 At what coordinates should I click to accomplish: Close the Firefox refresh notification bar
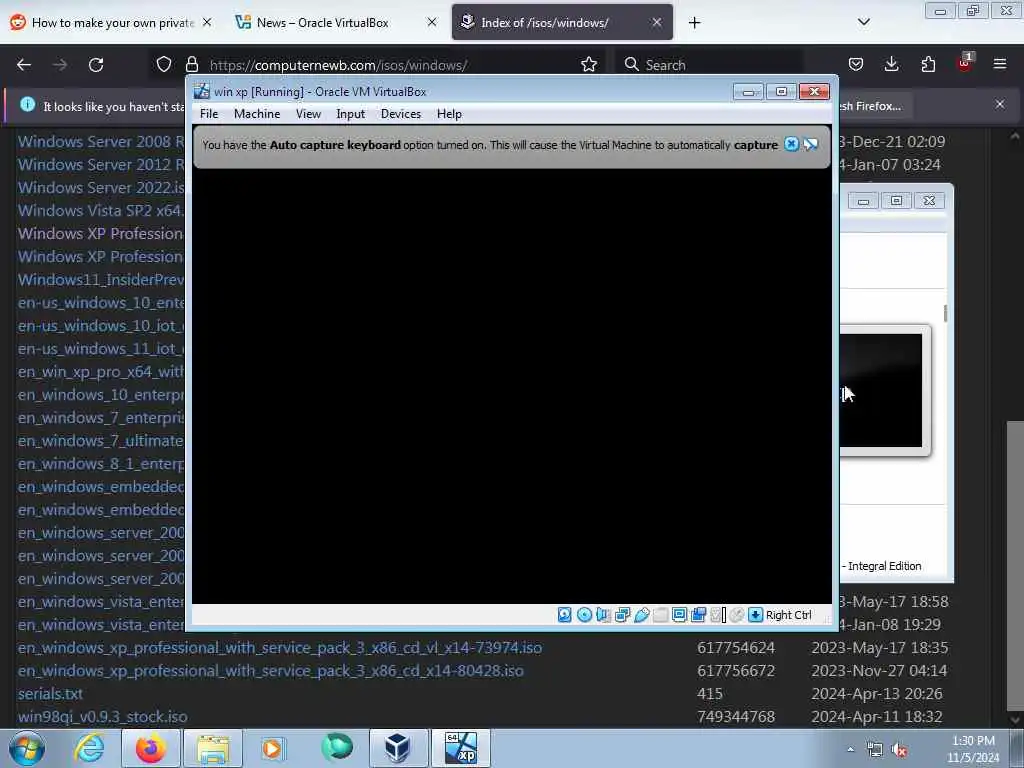coord(1000,104)
